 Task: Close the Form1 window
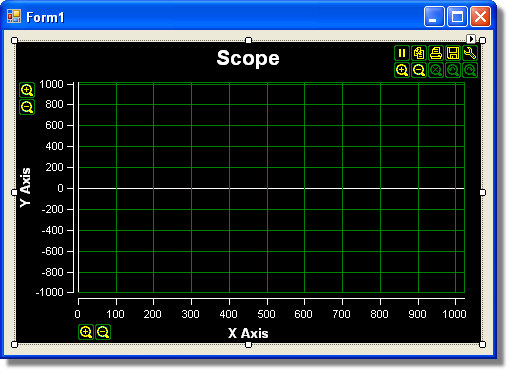point(480,16)
